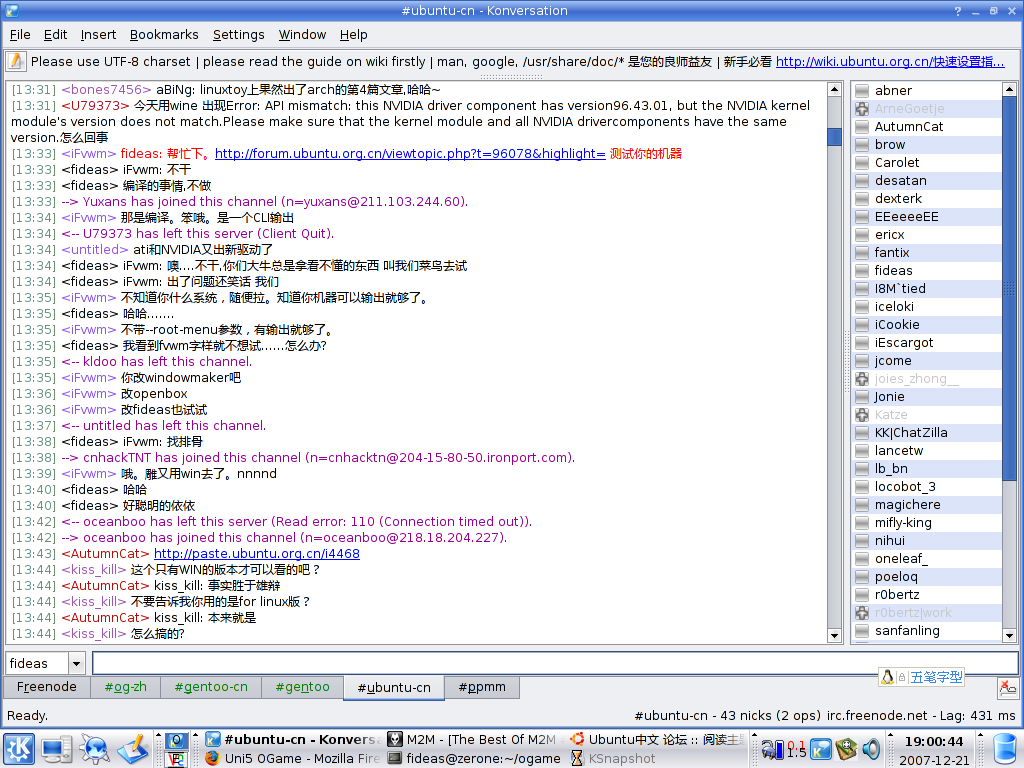This screenshot has height=768, width=1024.
Task: Select nick abner in the nick list
Action: [x=926, y=91]
